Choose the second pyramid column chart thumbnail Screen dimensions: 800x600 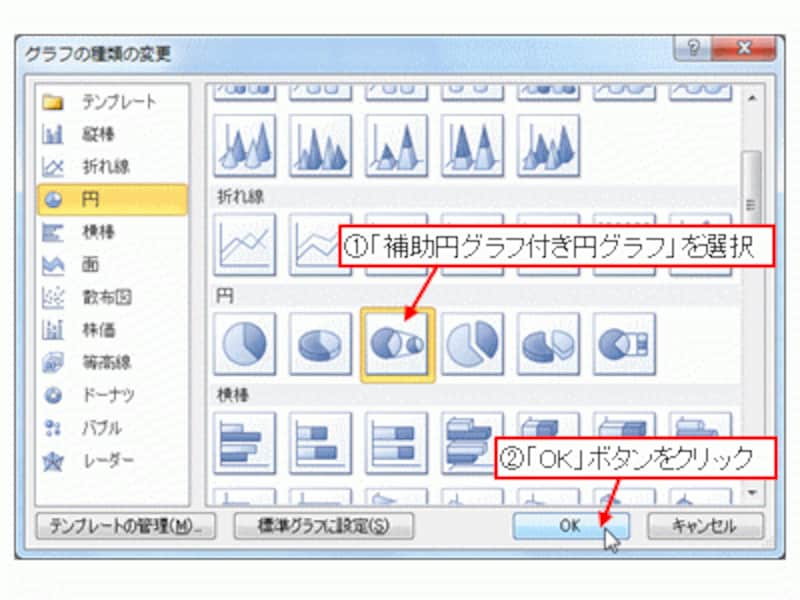pos(320,145)
